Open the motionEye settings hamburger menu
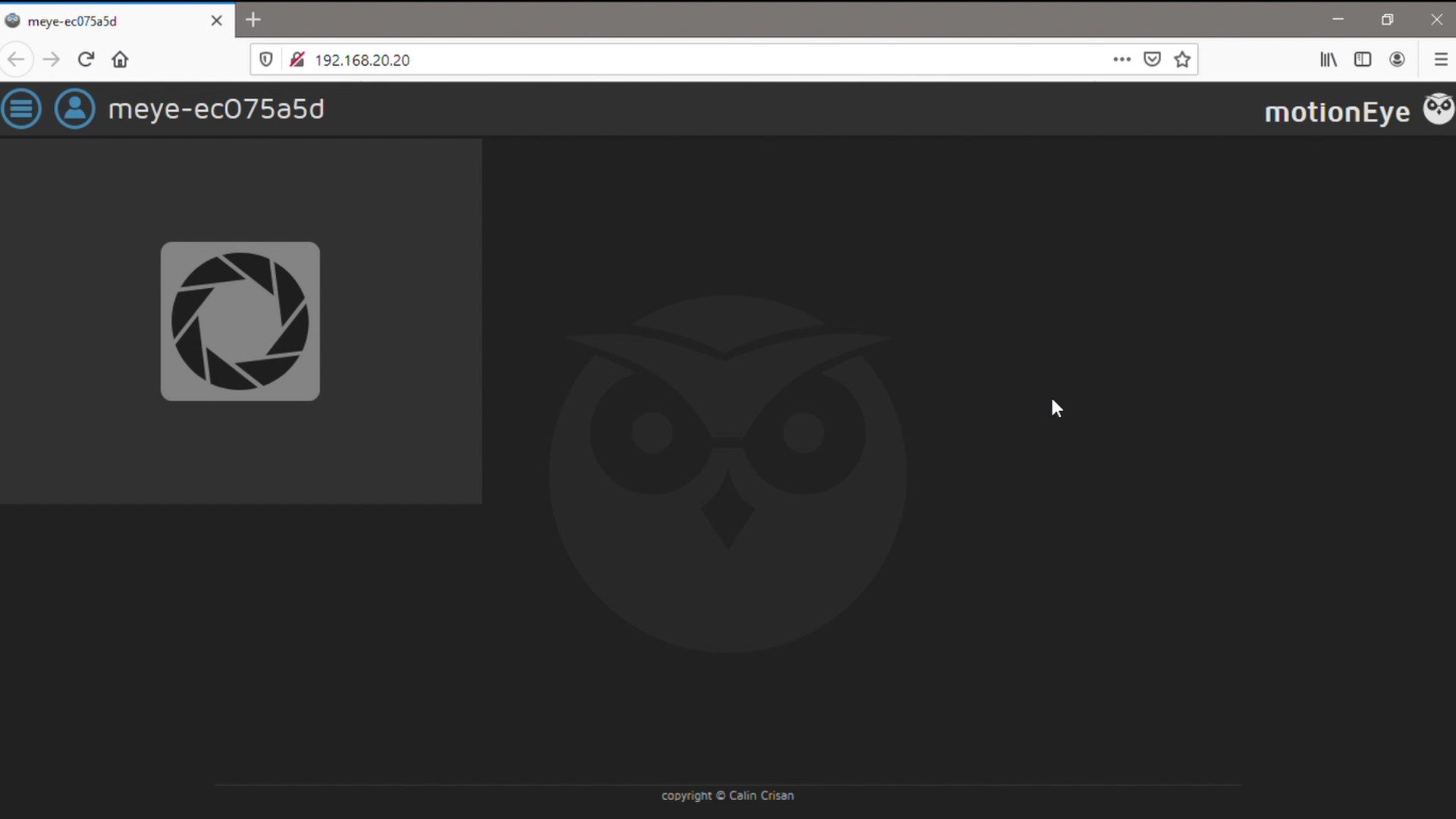Viewport: 1456px width, 819px height. 21,109
